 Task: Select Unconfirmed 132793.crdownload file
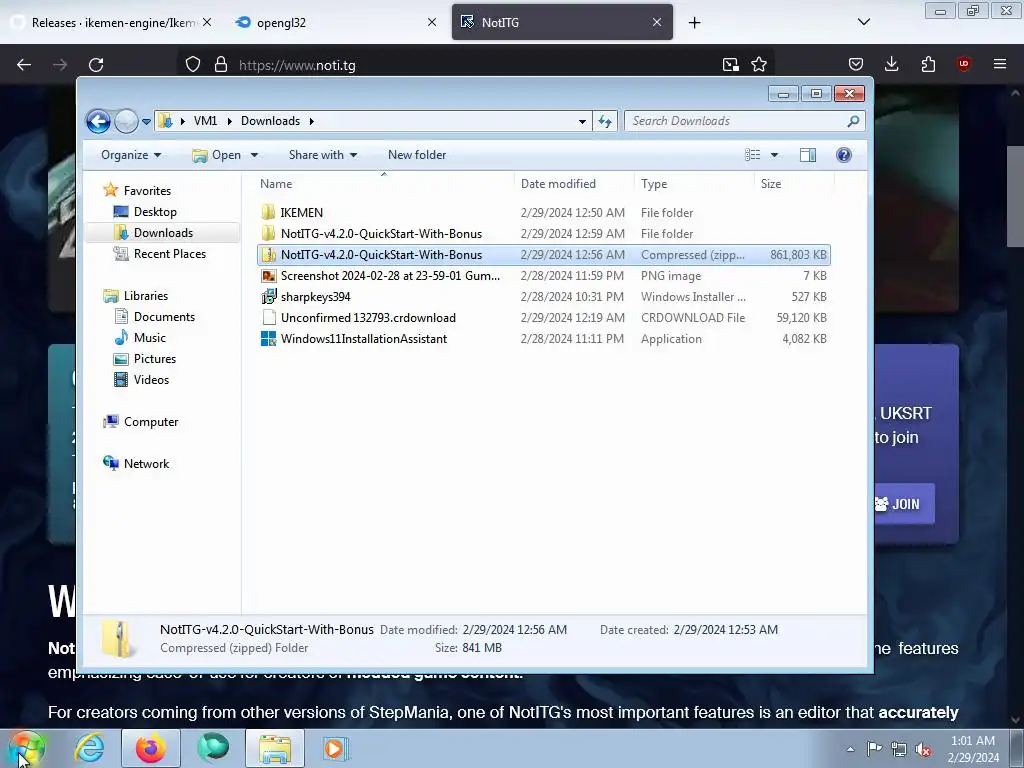click(x=543, y=317)
